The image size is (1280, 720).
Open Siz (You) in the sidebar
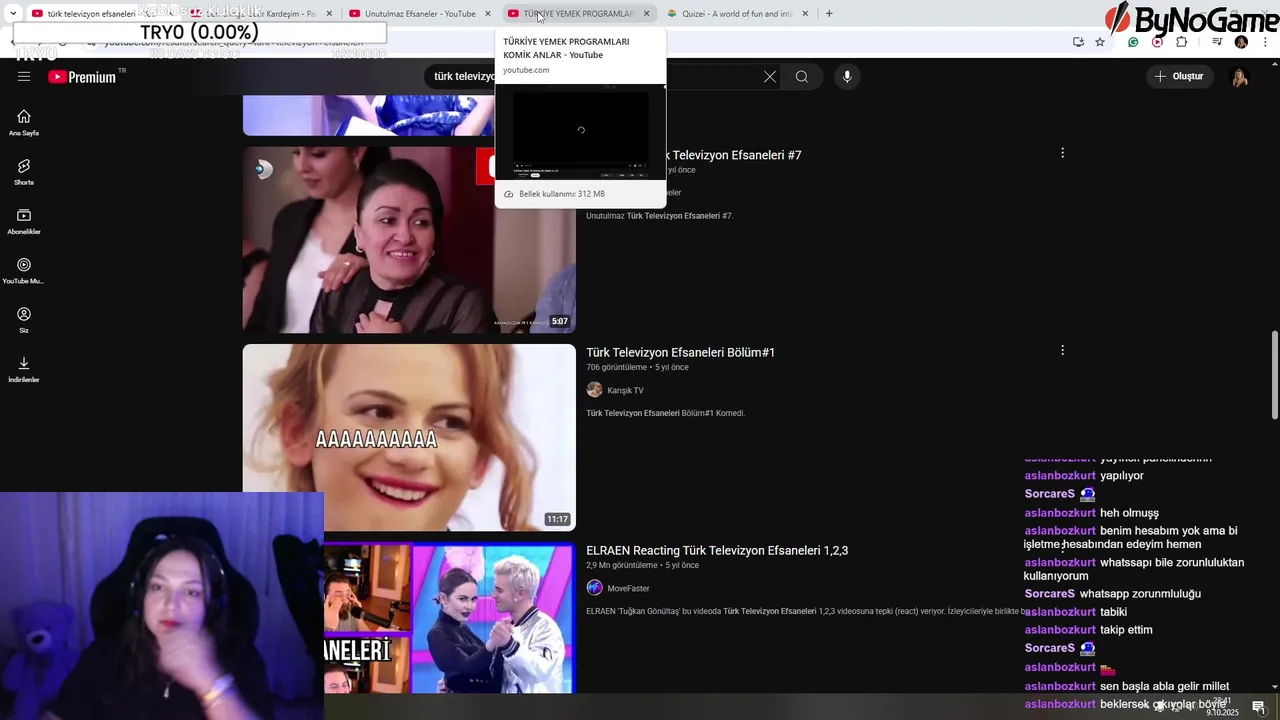coord(24,320)
